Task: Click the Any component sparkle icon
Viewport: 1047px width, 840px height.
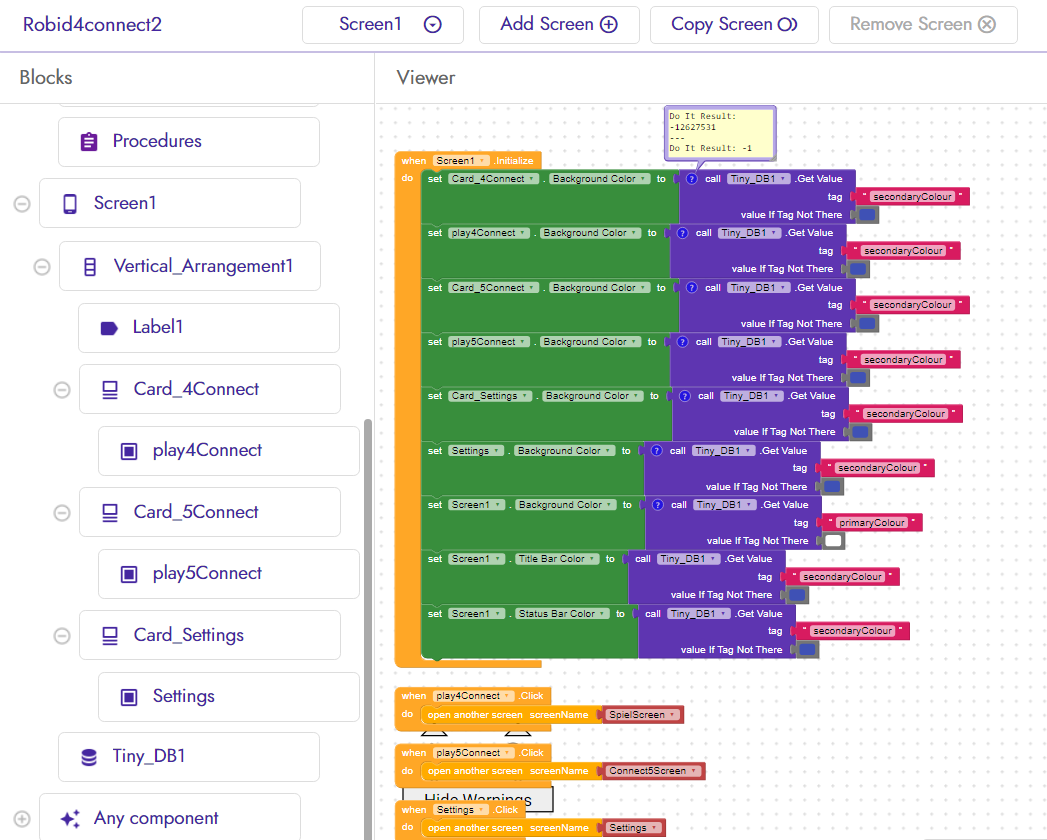Action: 70,819
